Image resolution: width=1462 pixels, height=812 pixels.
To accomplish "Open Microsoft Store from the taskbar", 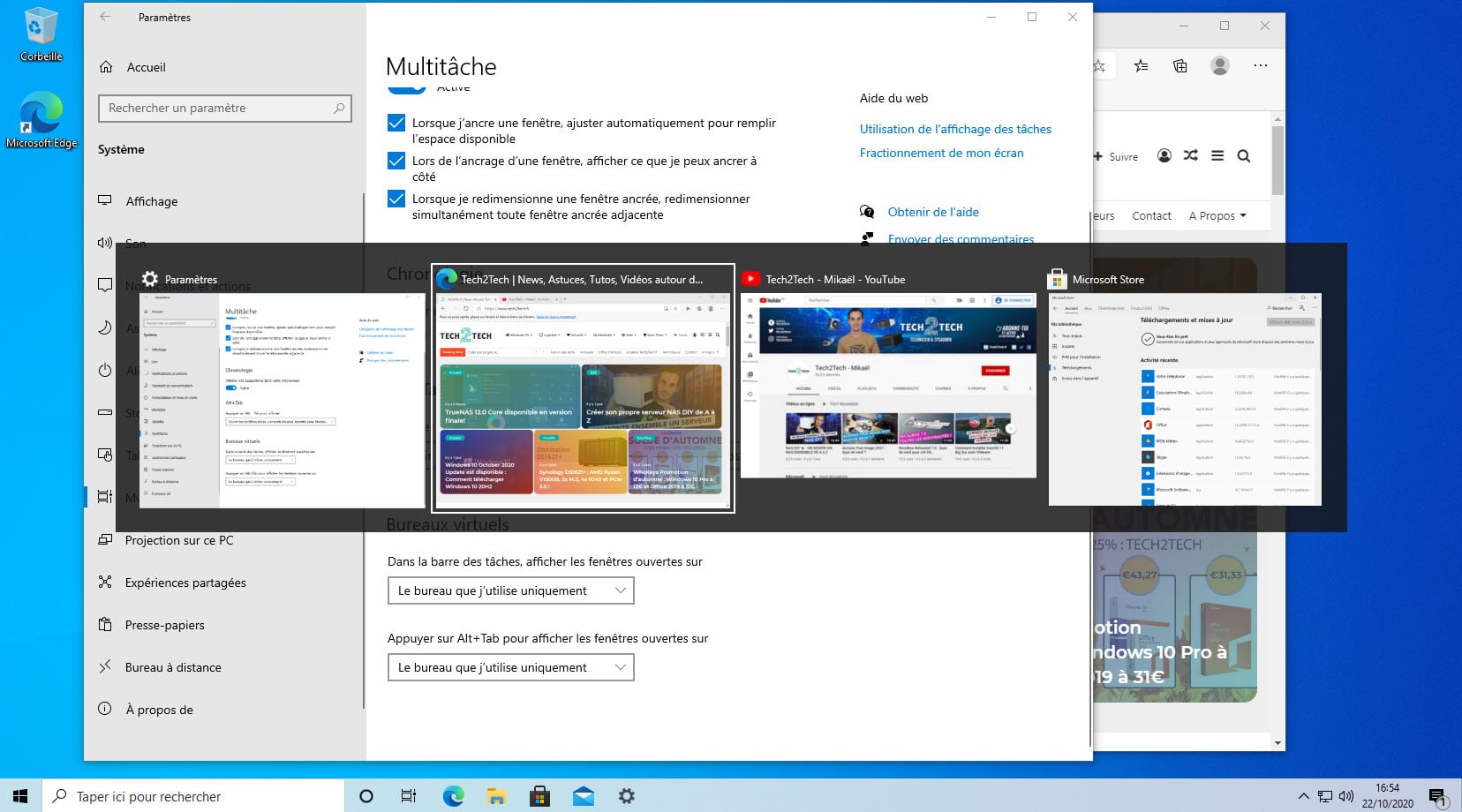I will 539,796.
